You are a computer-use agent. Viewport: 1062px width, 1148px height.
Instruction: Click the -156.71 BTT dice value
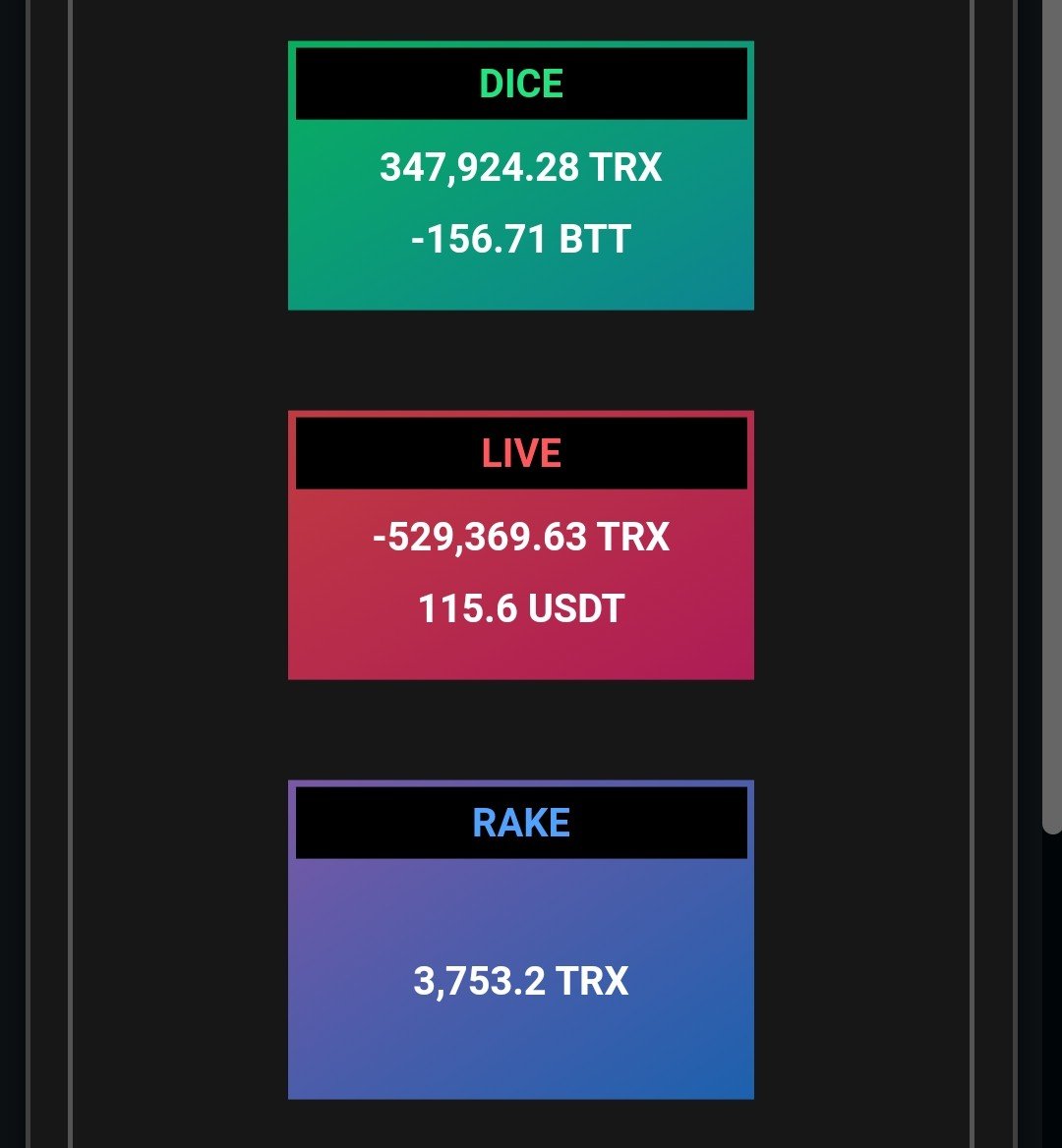click(521, 239)
